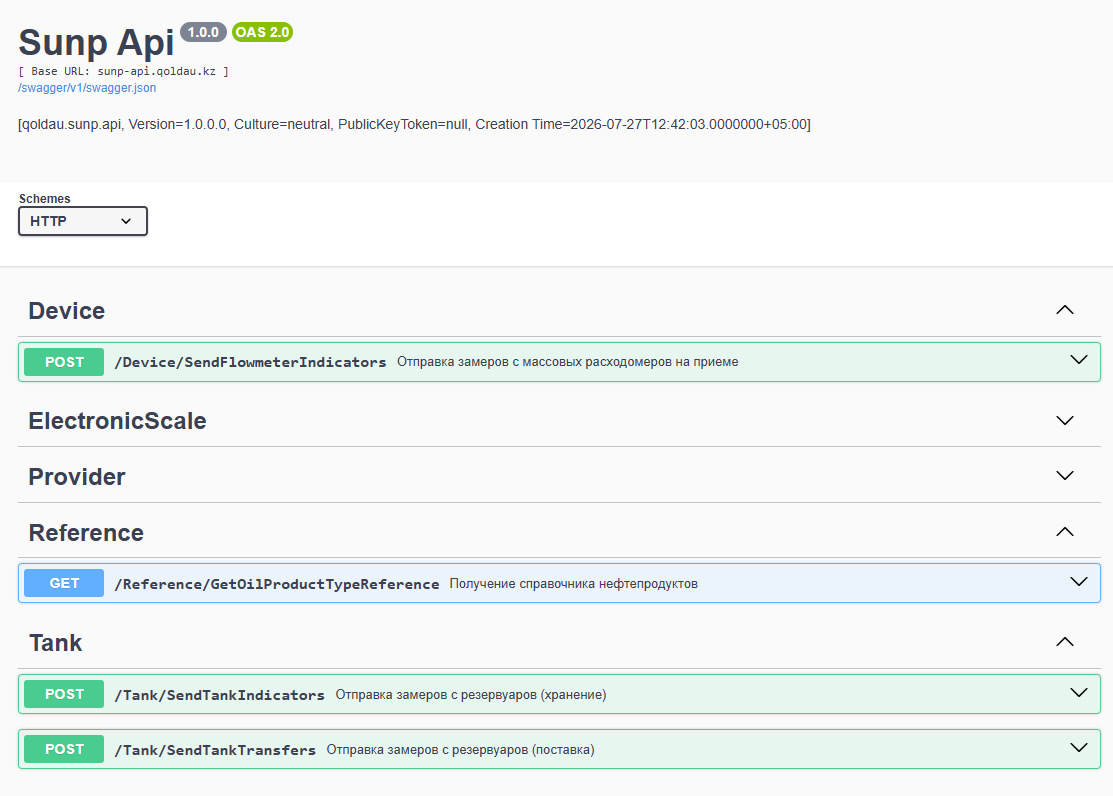This screenshot has width=1113, height=796.
Task: Click description 'Отправка замеров с массовых расходомеров на приеме'
Action: (x=568, y=362)
